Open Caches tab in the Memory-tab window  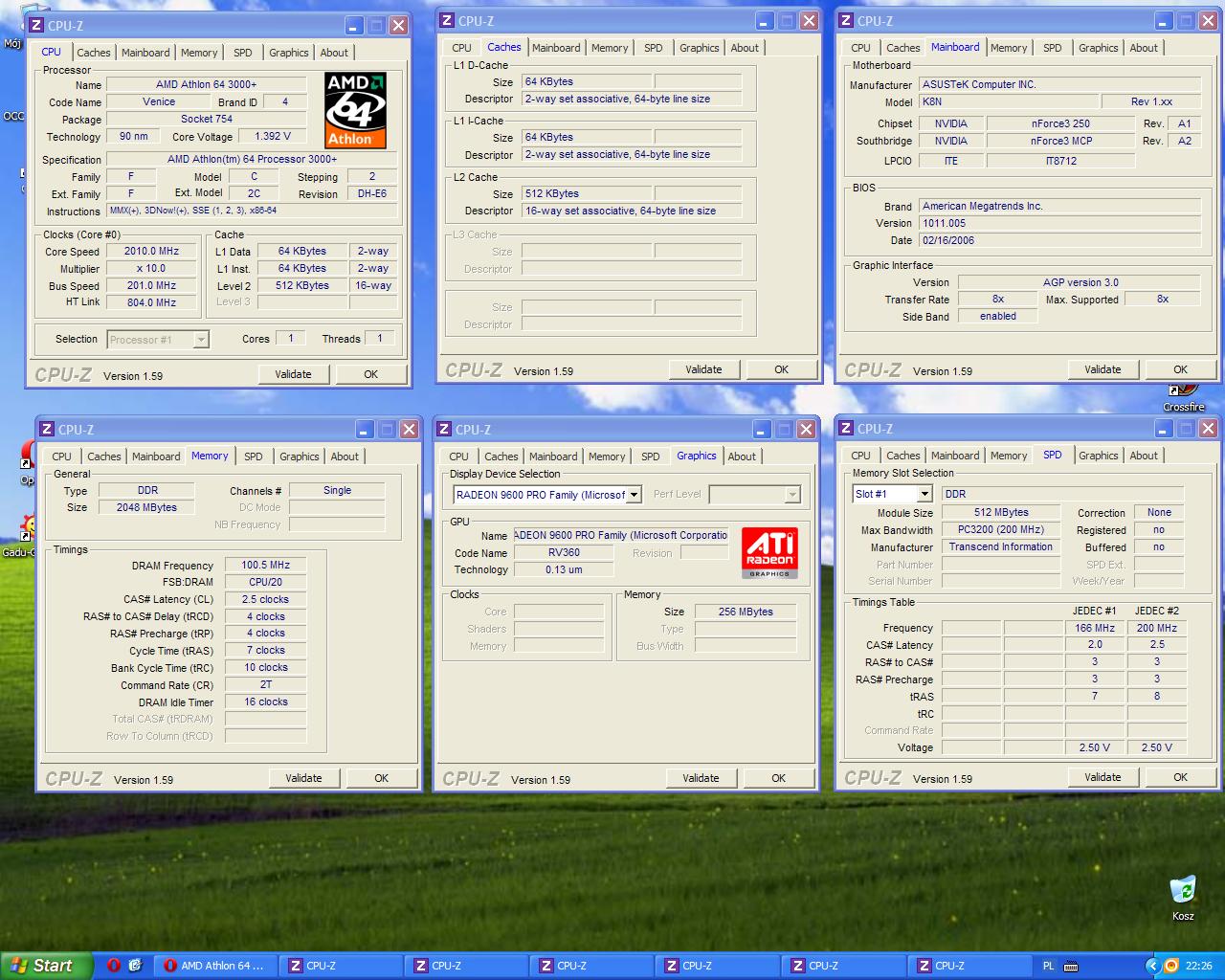[x=104, y=457]
